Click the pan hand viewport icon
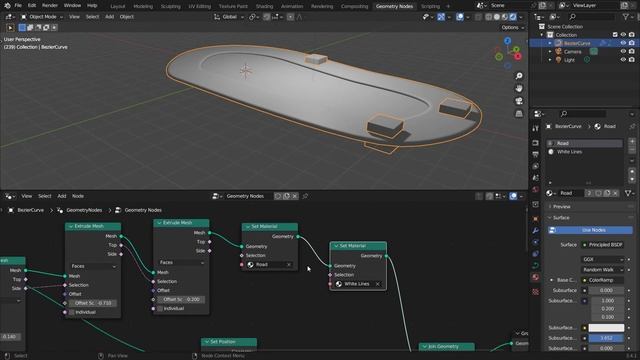The height and width of the screenshot is (360, 640). tap(519, 88)
